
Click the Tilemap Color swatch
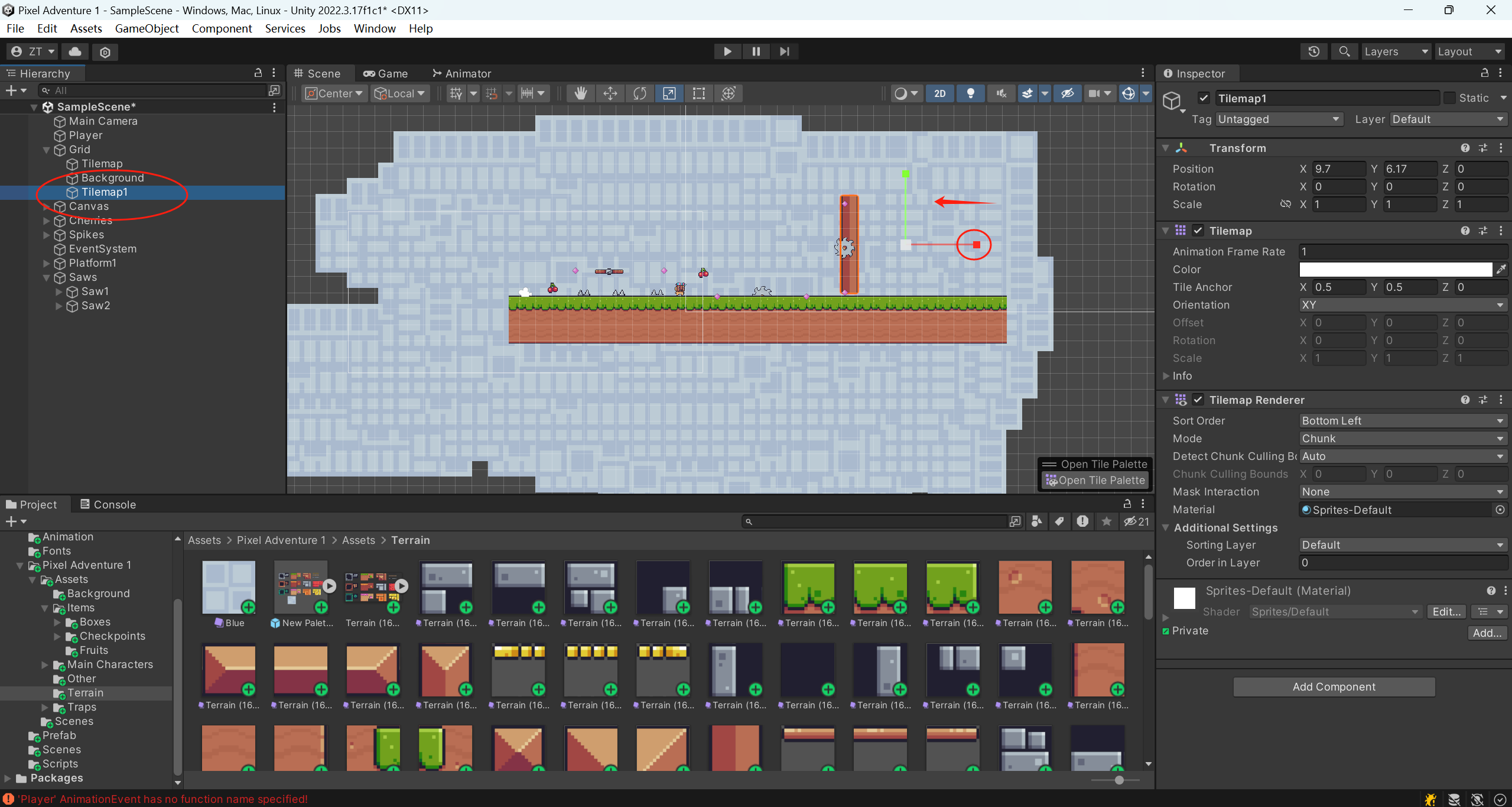tap(1395, 270)
